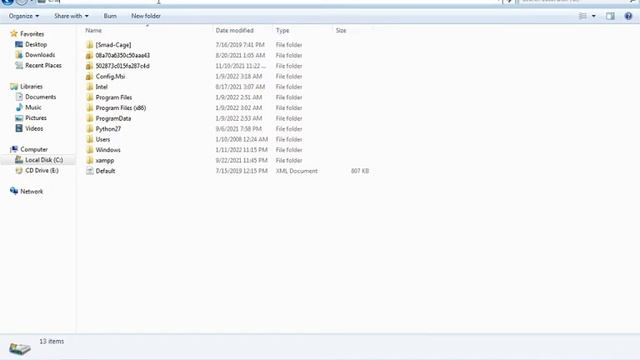
Task: Toggle the preview pane icon
Action: tap(610, 16)
